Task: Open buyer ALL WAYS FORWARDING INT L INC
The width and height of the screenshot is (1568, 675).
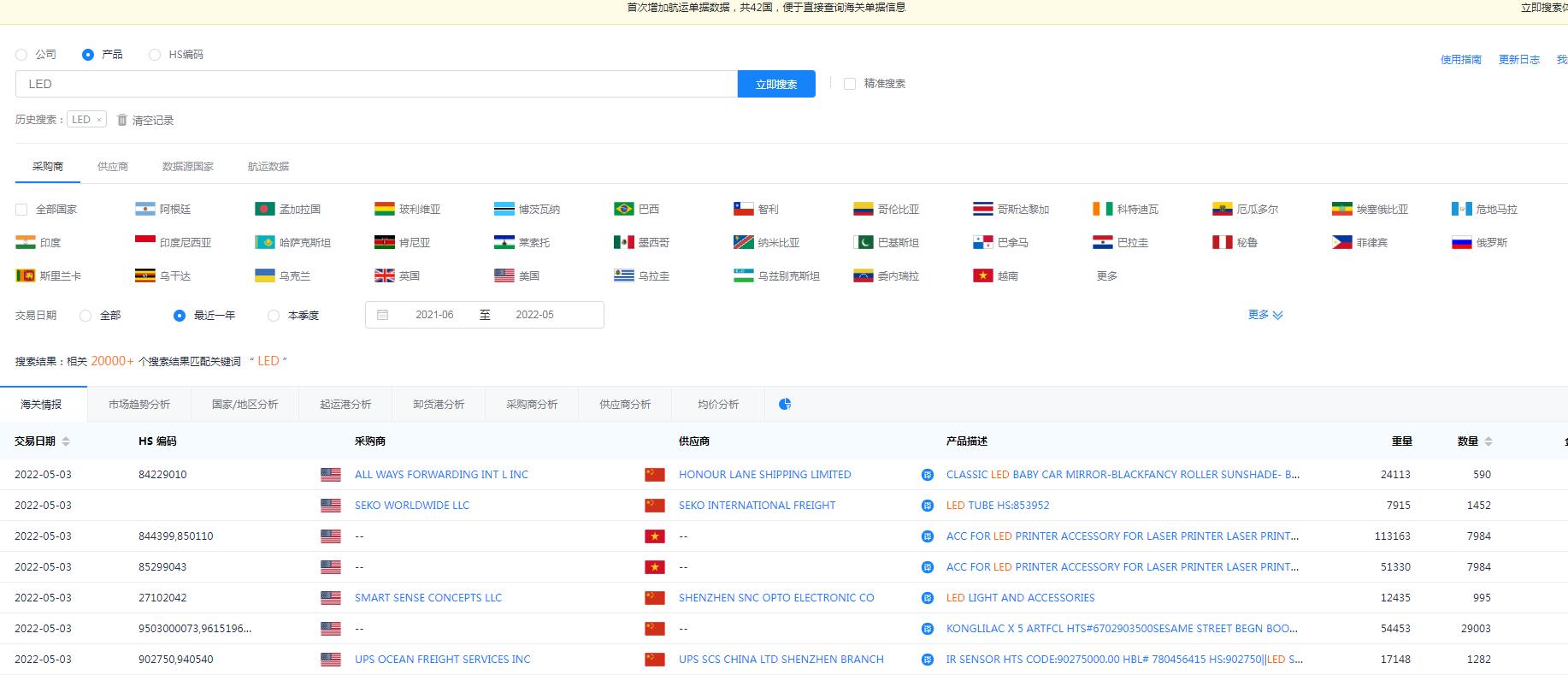Action: tap(441, 475)
